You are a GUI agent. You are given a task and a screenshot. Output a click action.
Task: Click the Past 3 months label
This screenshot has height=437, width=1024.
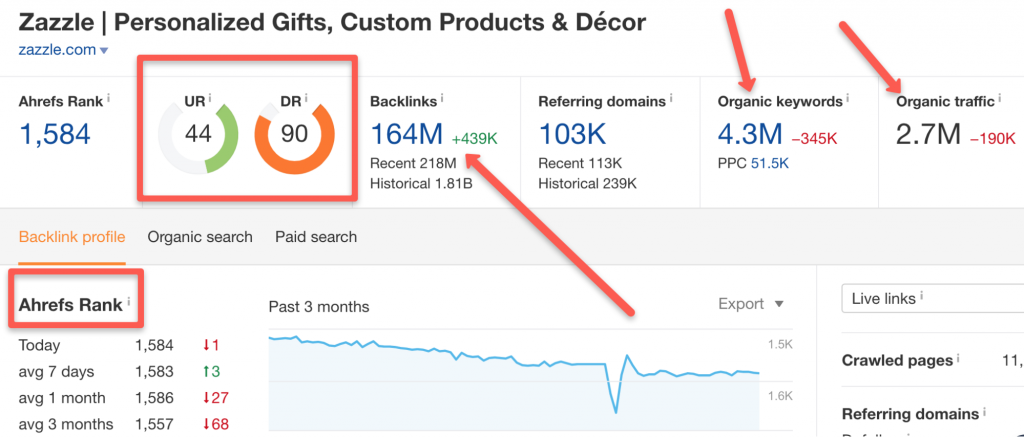coord(319,306)
